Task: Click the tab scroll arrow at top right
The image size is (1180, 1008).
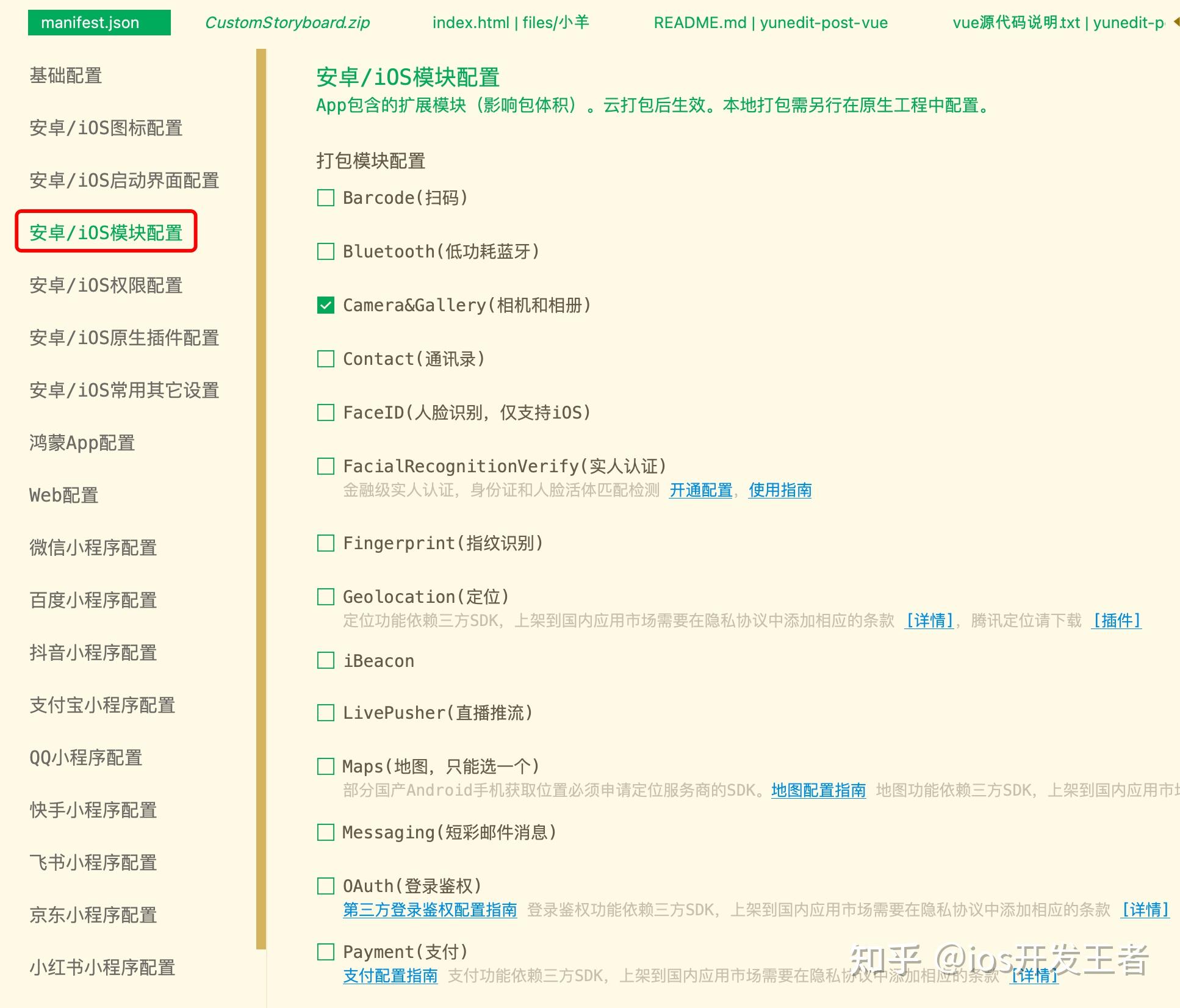Action: 1175,23
